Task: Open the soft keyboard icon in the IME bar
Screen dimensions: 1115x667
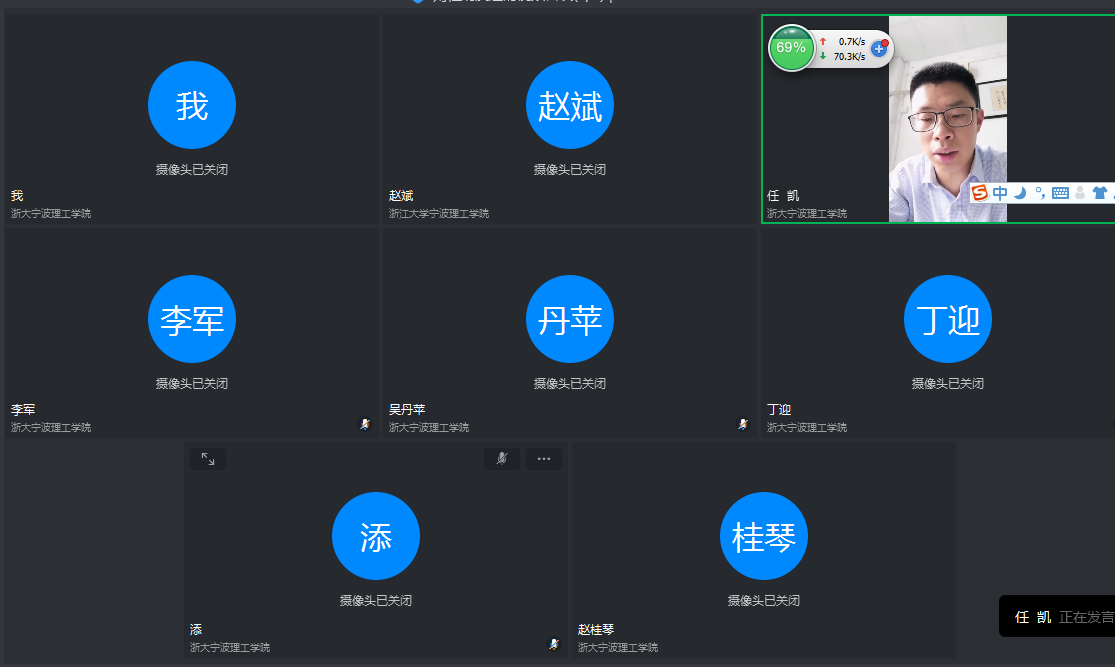Action: tap(1060, 193)
